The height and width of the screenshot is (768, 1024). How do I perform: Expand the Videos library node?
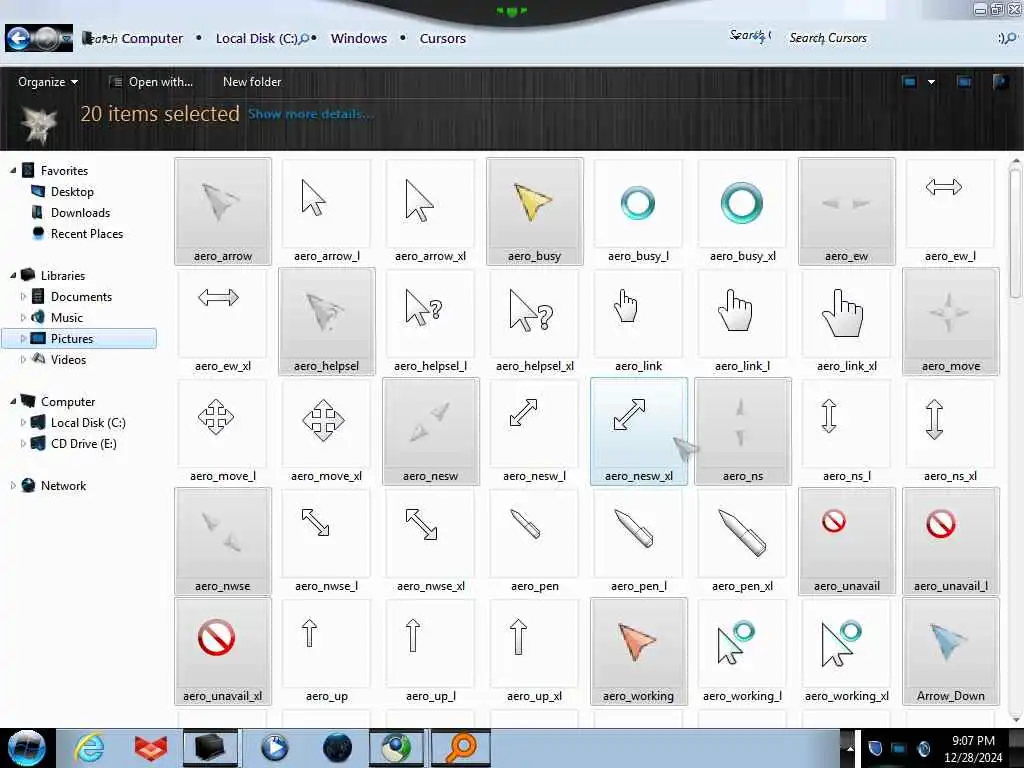(24, 359)
